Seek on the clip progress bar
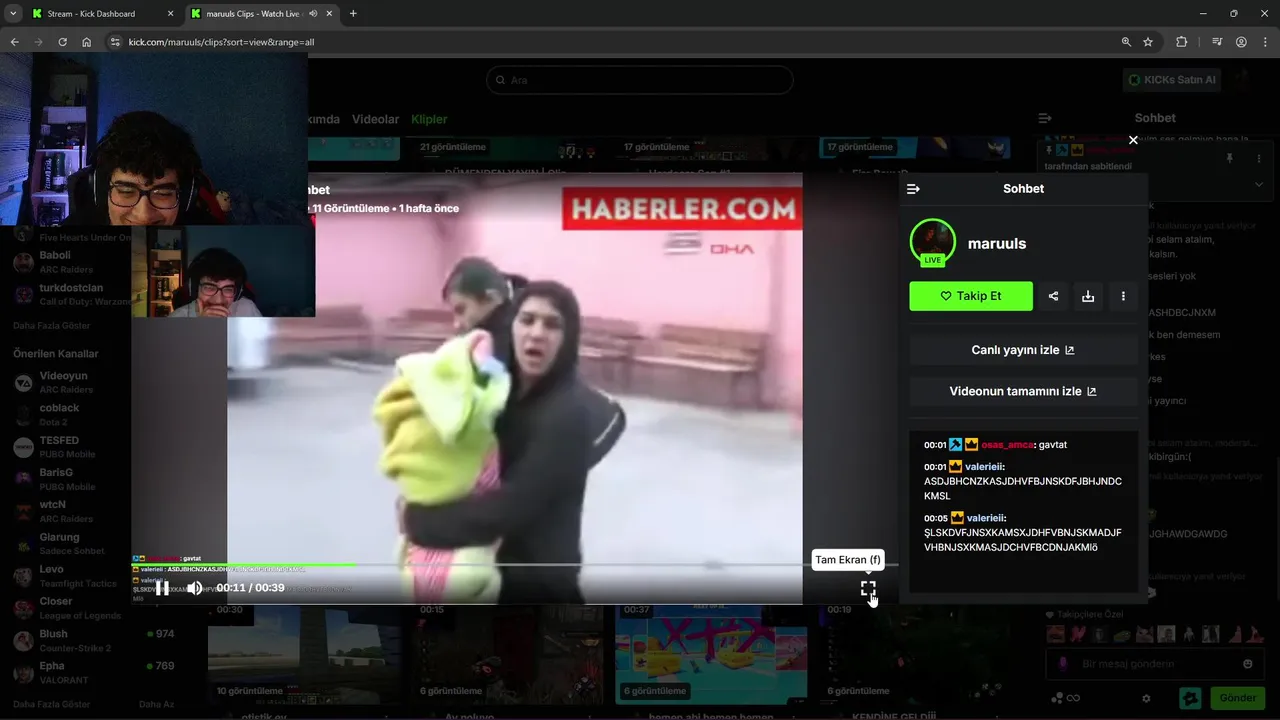Image resolution: width=1280 pixels, height=720 pixels. point(515,565)
